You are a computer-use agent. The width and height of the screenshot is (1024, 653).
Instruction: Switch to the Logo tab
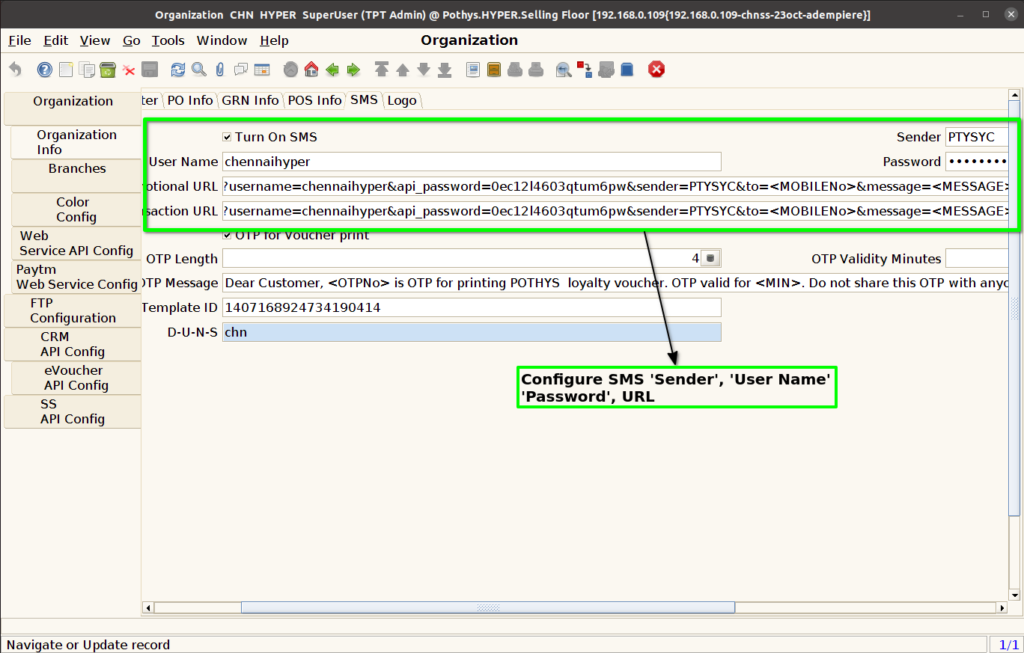tap(402, 101)
